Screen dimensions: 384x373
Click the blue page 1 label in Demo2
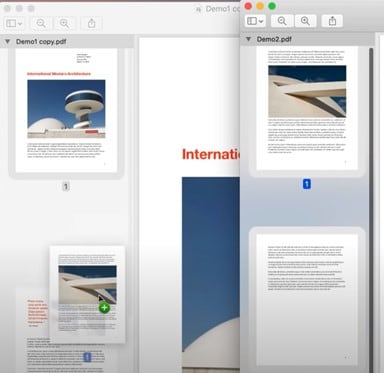[x=307, y=184]
